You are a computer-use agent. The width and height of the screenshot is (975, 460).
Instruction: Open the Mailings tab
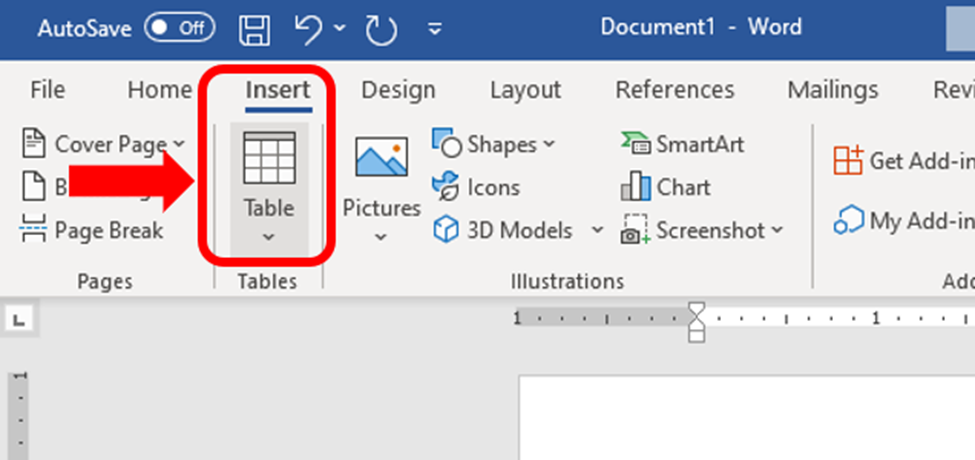(x=833, y=90)
